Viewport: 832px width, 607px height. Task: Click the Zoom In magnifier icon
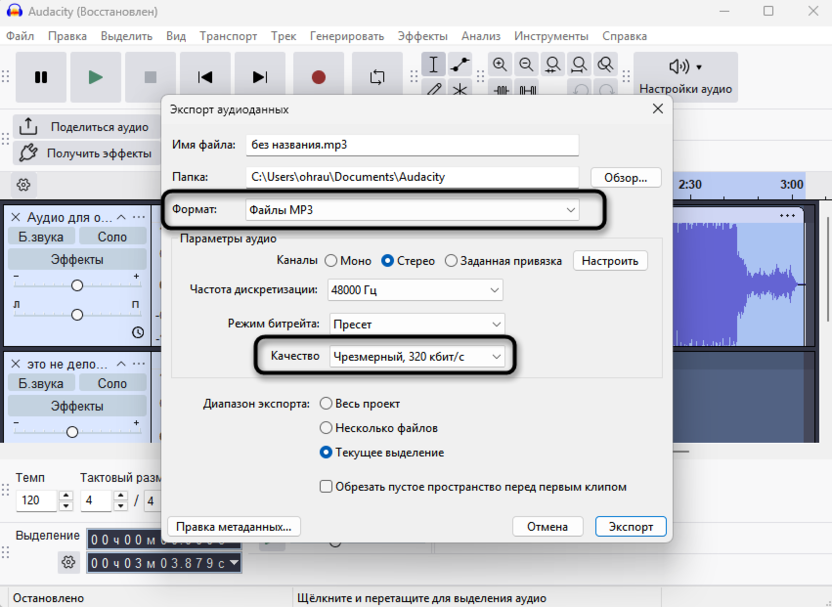(x=500, y=65)
